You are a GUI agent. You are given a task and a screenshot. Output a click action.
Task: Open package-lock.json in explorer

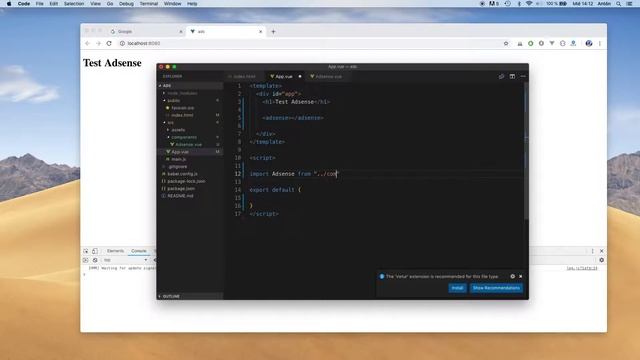pyautogui.click(x=190, y=181)
